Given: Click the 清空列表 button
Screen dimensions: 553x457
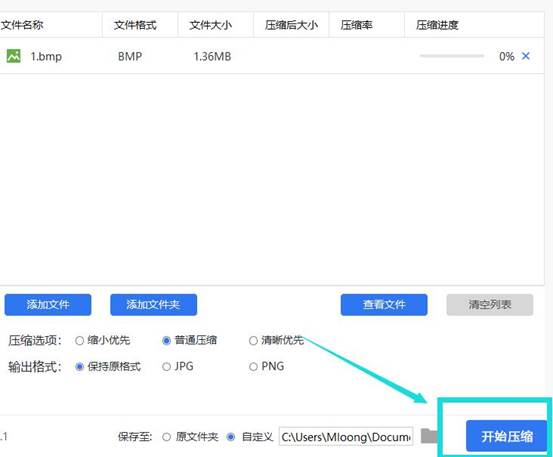Looking at the screenshot, I should click(490, 305).
